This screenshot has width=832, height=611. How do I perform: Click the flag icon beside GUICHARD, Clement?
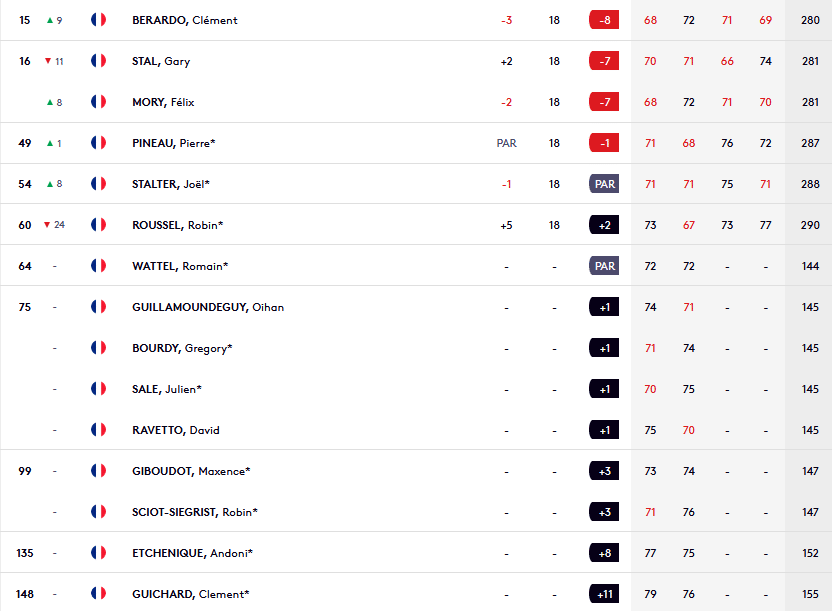tap(98, 593)
